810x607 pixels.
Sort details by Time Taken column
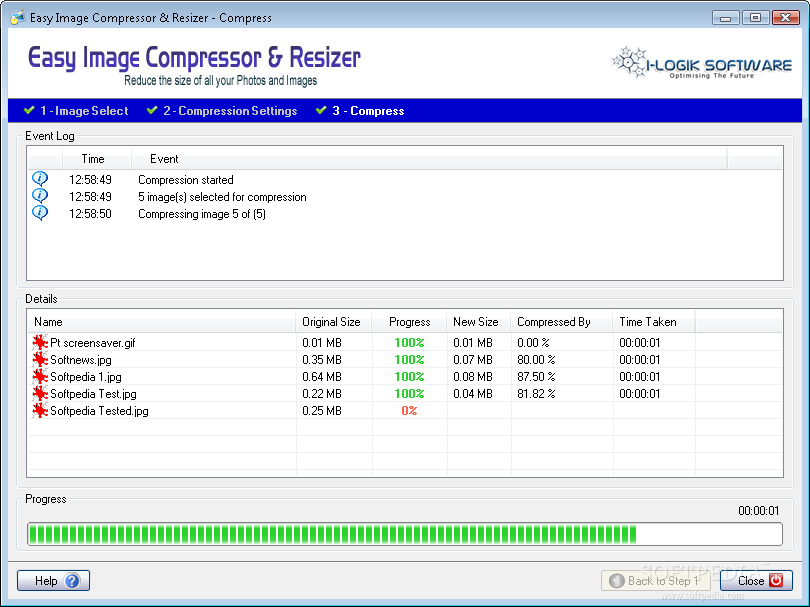(x=654, y=322)
